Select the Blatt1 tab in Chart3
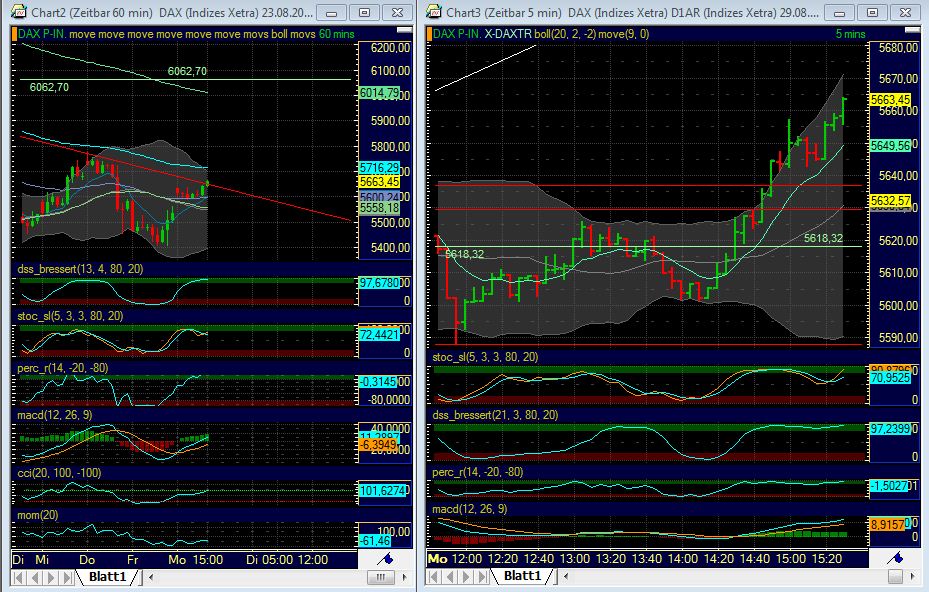Viewport: 929px width, 592px height. [x=521, y=577]
